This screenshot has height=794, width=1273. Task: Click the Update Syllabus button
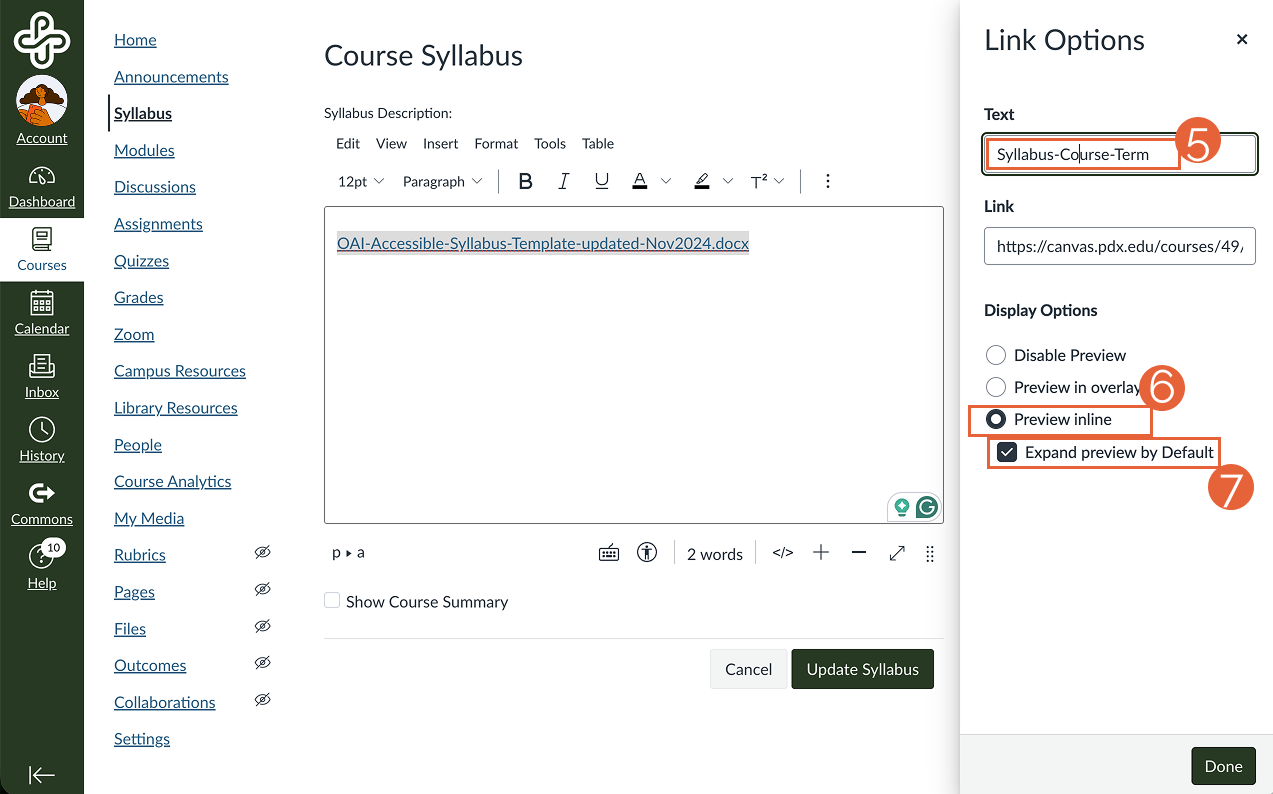(x=862, y=668)
